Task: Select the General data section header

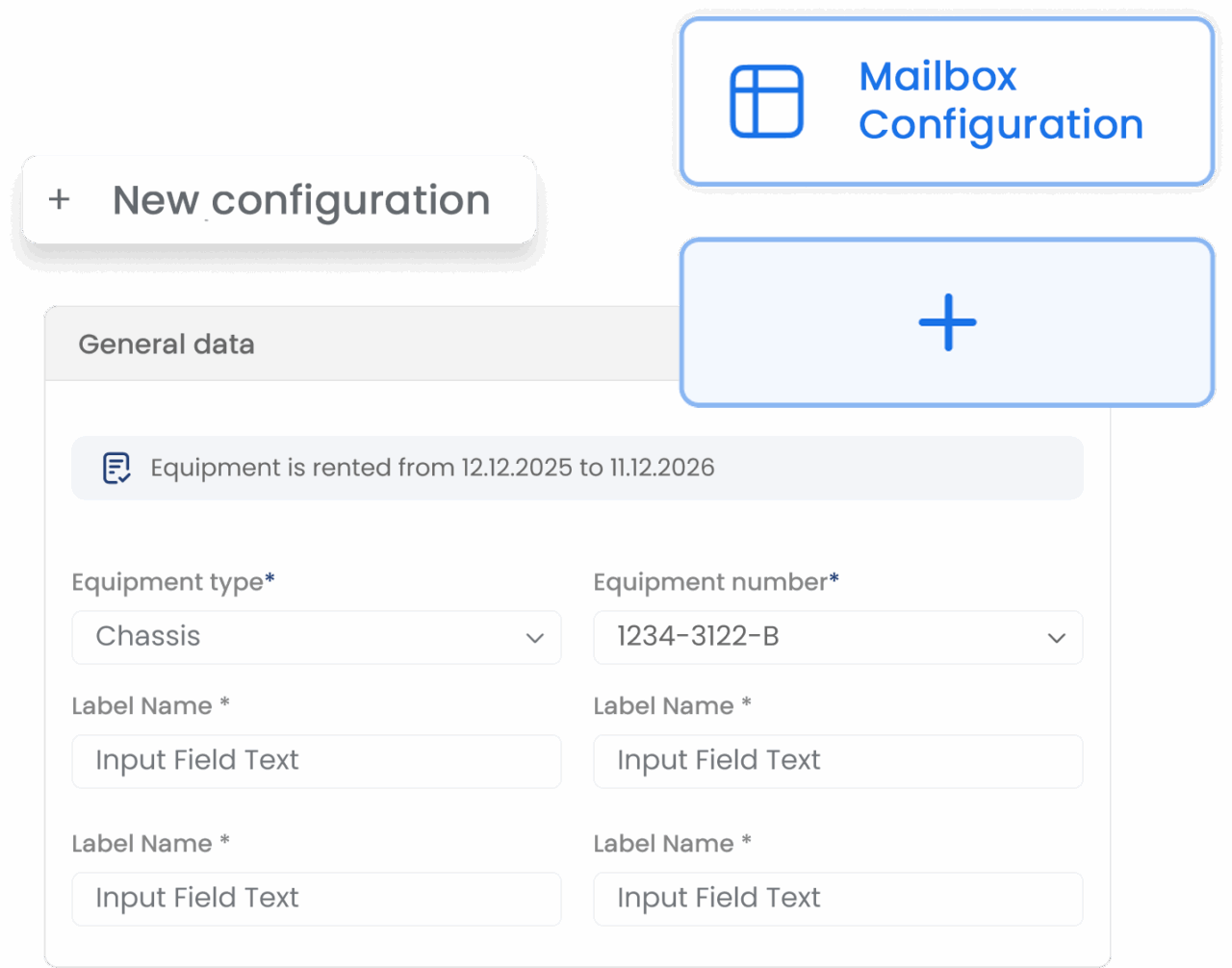Action: click(166, 344)
